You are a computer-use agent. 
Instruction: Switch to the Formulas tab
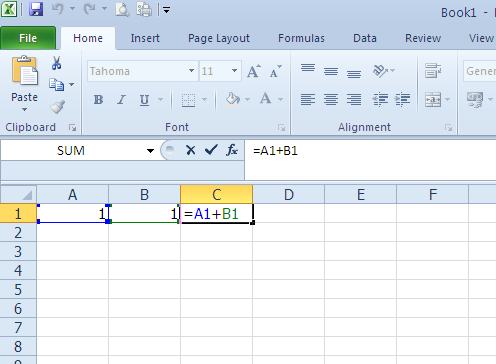[x=301, y=38]
